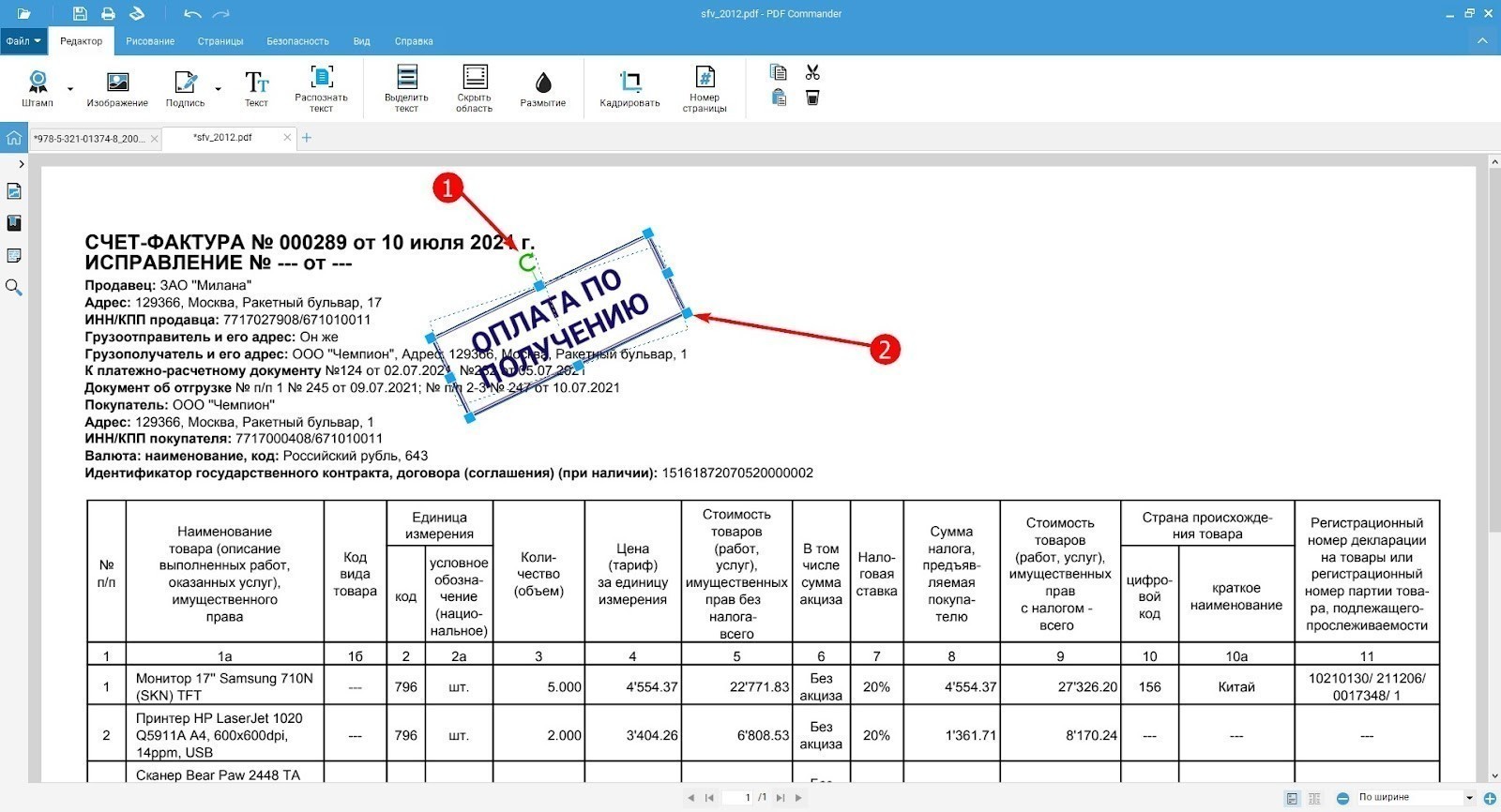Screen dimensions: 1501x812
Task: Switch to the Рисование tab
Action: (x=150, y=41)
